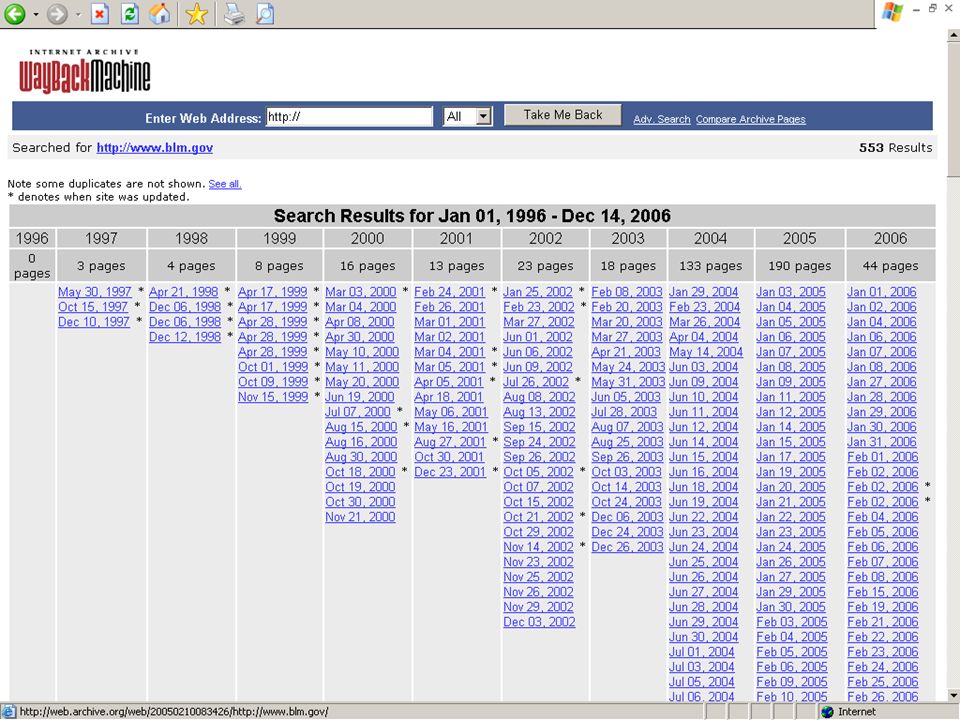Click the Print icon in toolbar
This screenshot has height=720, width=960.
(x=233, y=13)
